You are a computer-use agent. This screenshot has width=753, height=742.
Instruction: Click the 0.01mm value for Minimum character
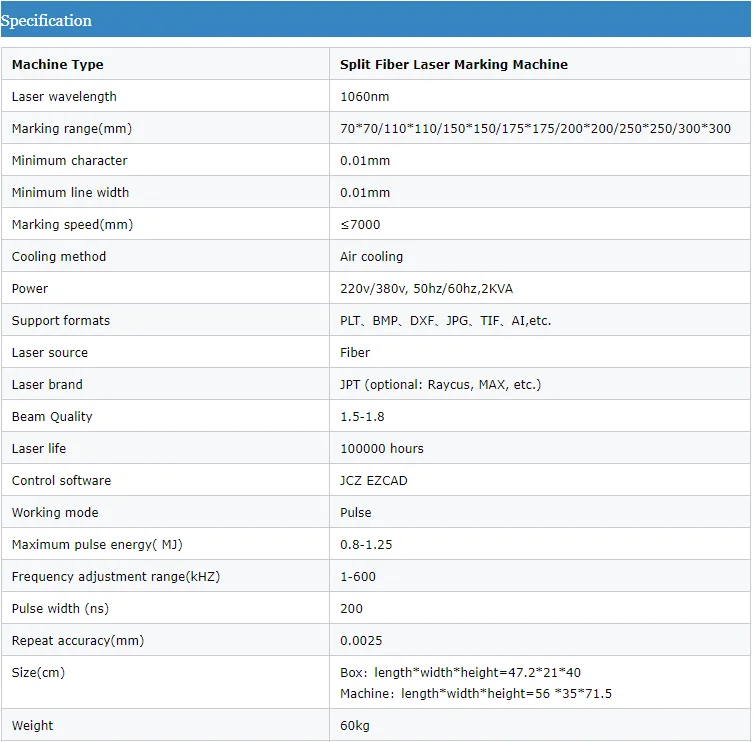click(365, 160)
